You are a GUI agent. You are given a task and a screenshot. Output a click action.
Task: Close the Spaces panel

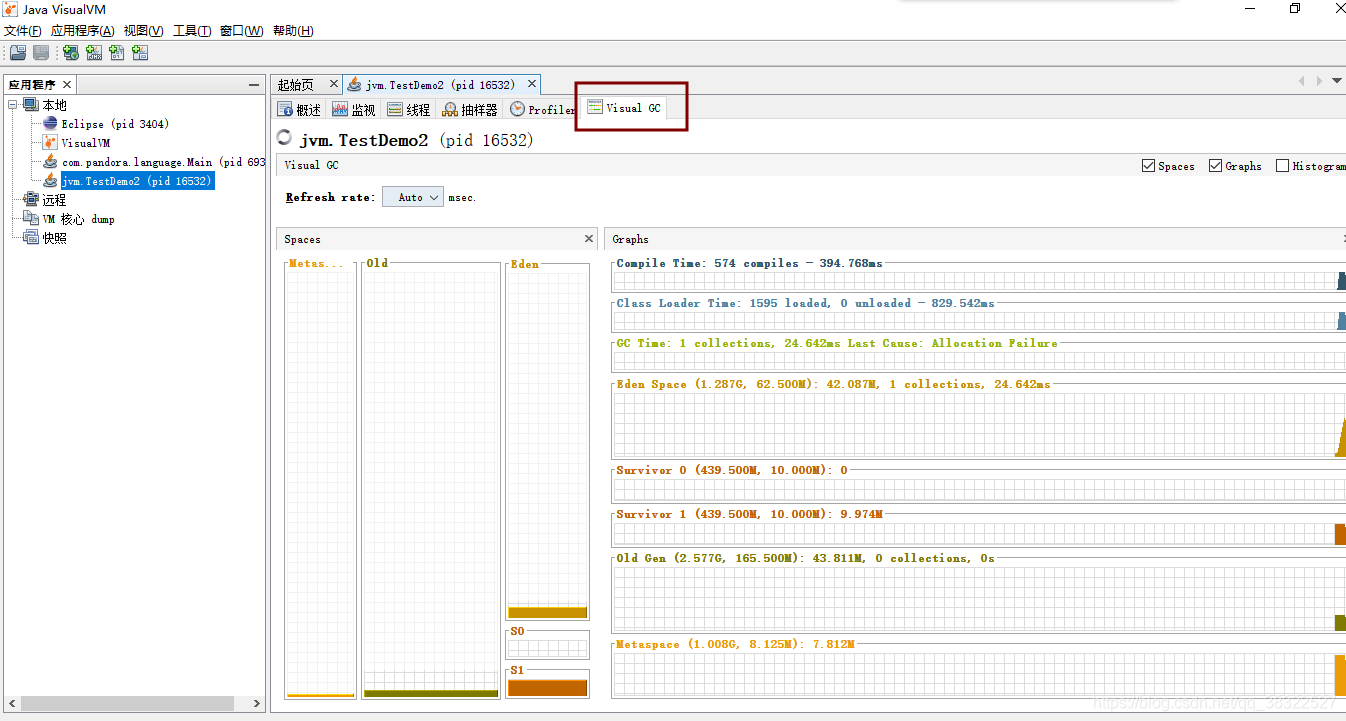589,239
